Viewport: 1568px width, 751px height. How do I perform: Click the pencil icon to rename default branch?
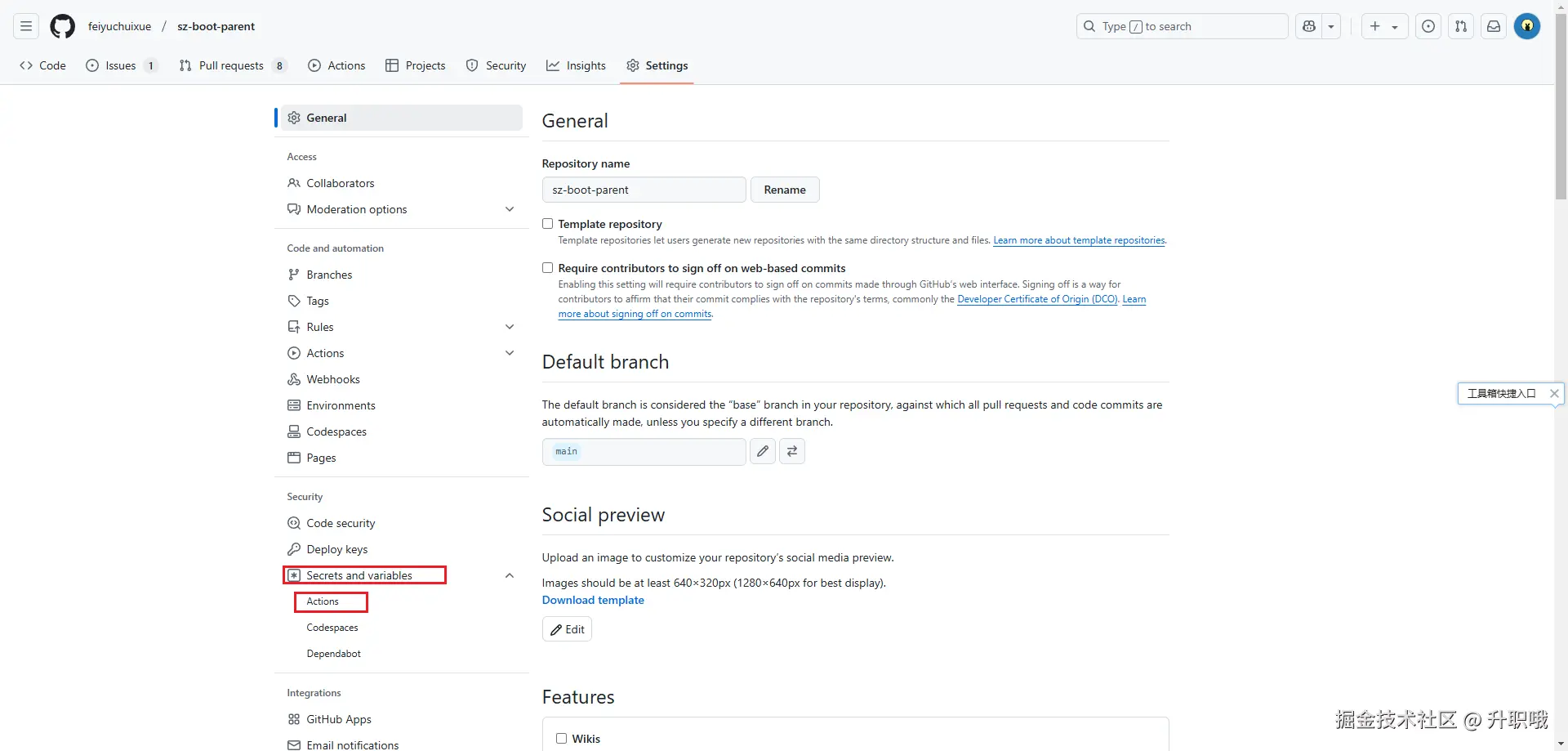pos(763,451)
